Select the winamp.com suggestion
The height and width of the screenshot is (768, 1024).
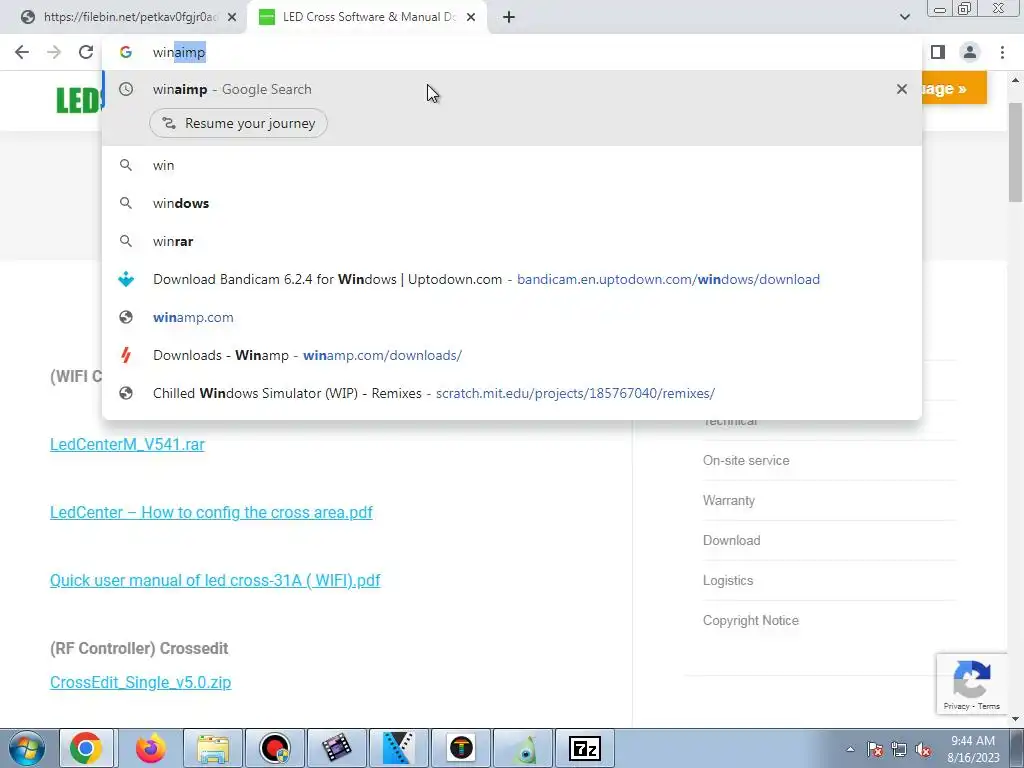click(511, 317)
